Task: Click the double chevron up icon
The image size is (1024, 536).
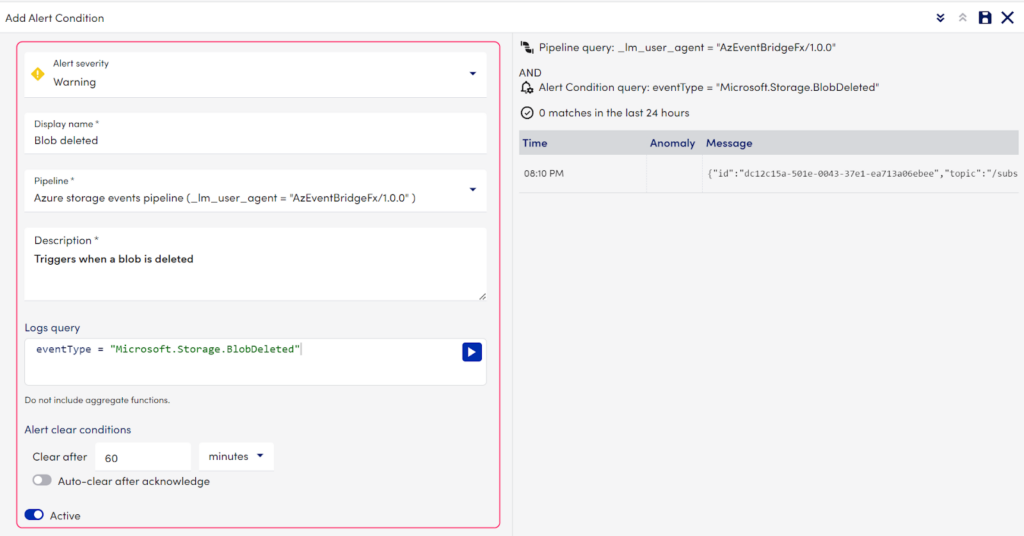Action: tap(963, 18)
